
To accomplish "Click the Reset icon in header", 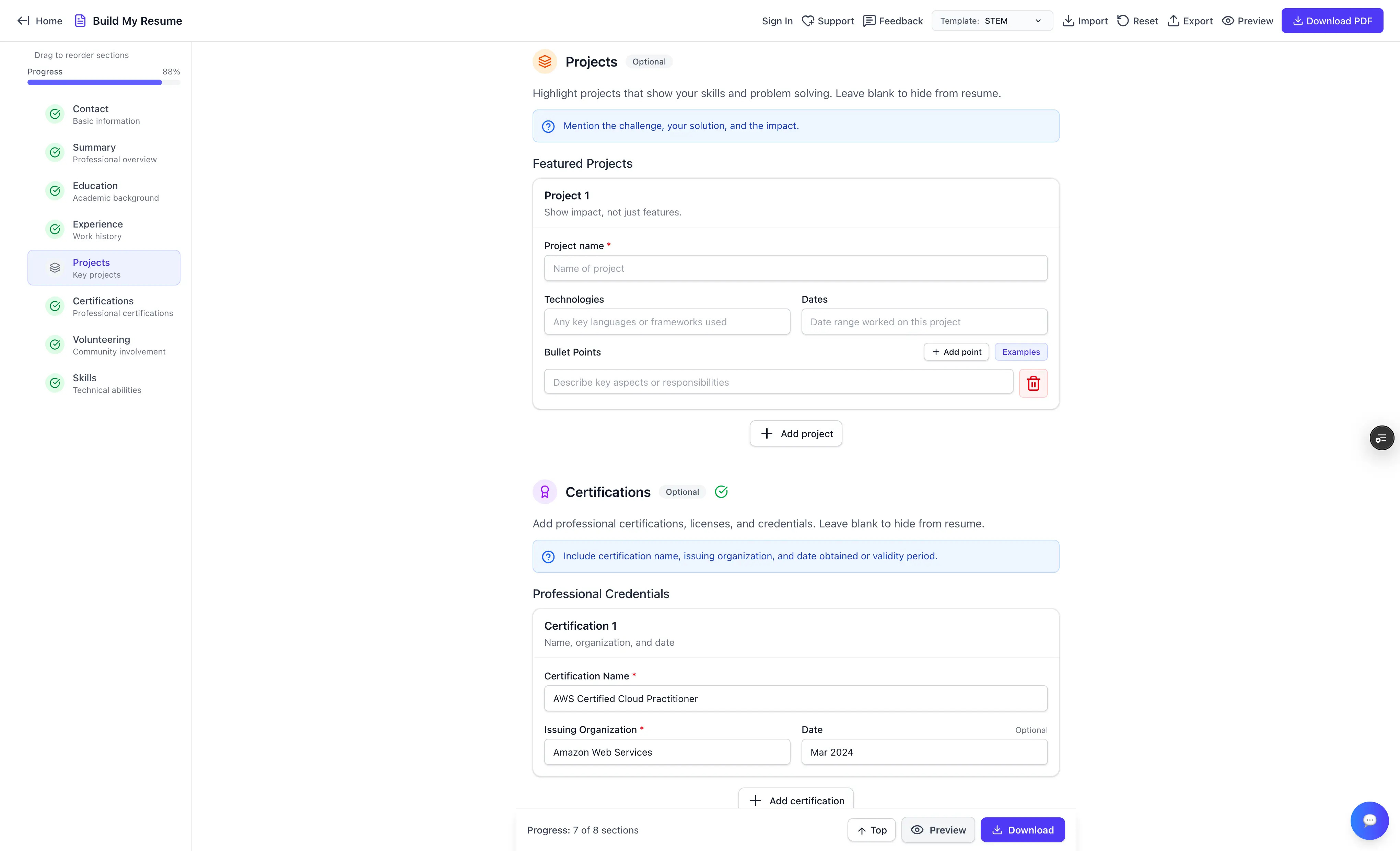I will click(x=1123, y=21).
